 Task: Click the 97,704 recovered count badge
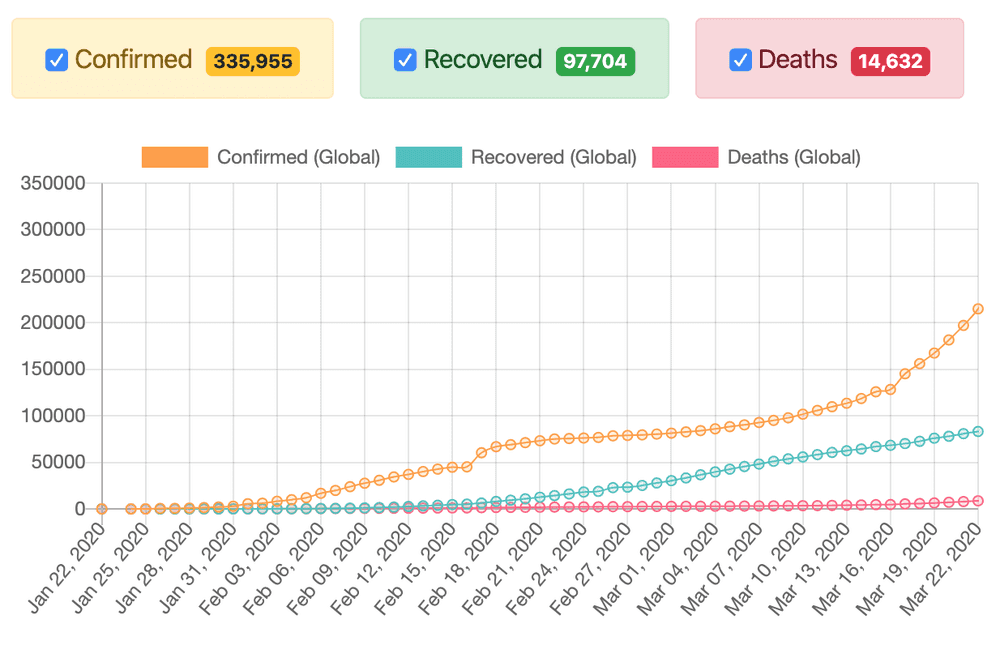coord(595,61)
